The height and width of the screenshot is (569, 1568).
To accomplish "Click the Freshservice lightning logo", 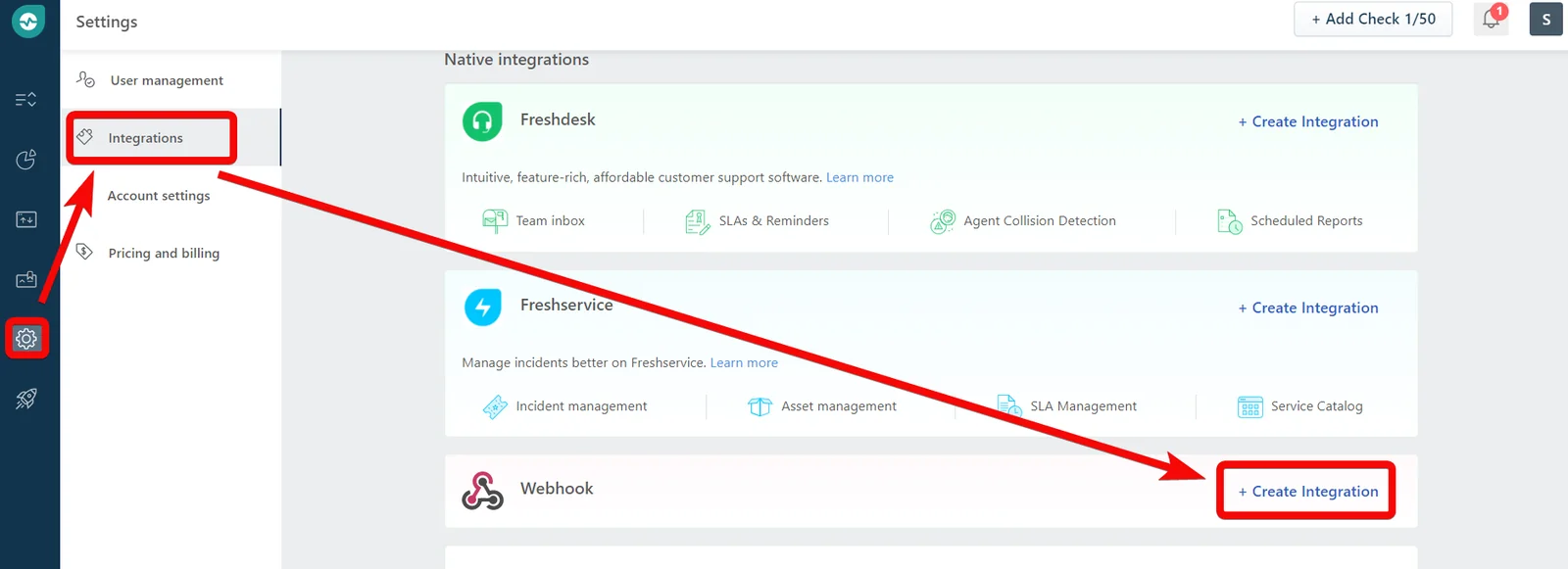I will pyautogui.click(x=482, y=307).
